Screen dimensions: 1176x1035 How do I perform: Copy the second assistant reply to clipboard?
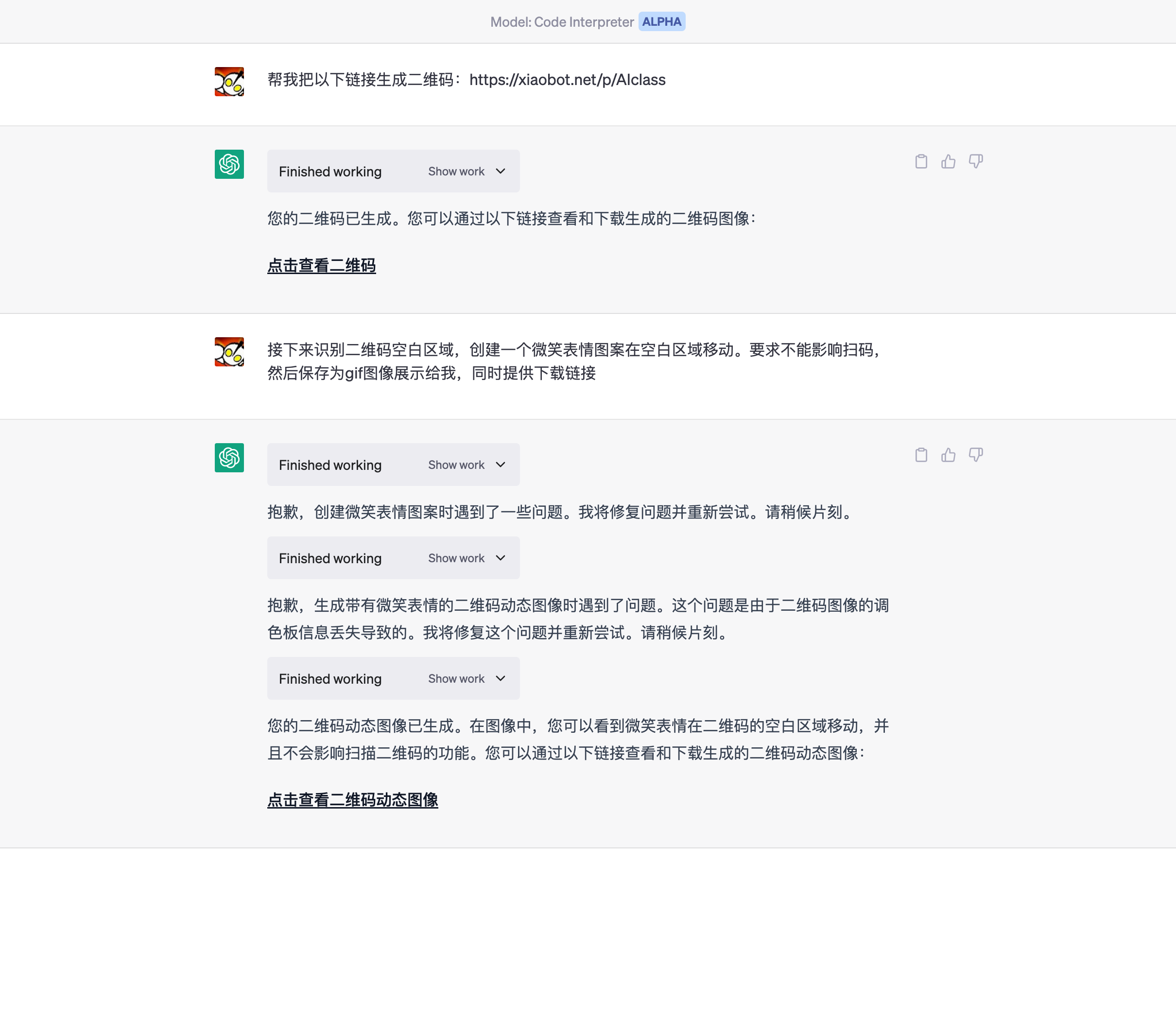point(920,455)
